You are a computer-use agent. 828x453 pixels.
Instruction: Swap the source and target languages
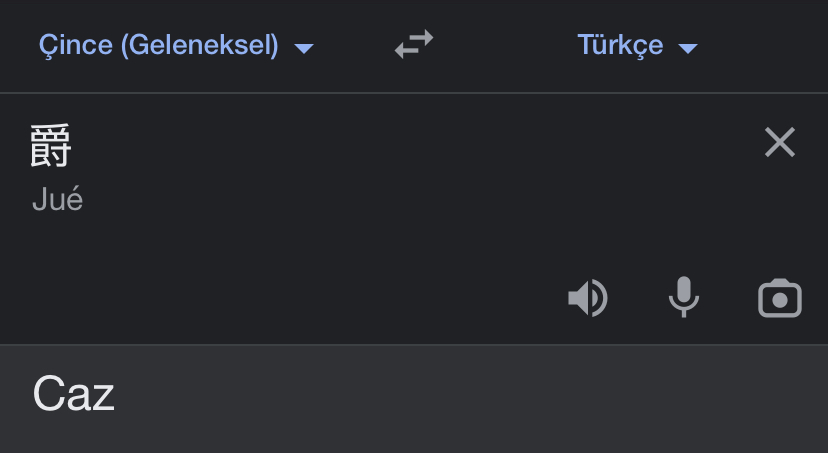(x=414, y=45)
